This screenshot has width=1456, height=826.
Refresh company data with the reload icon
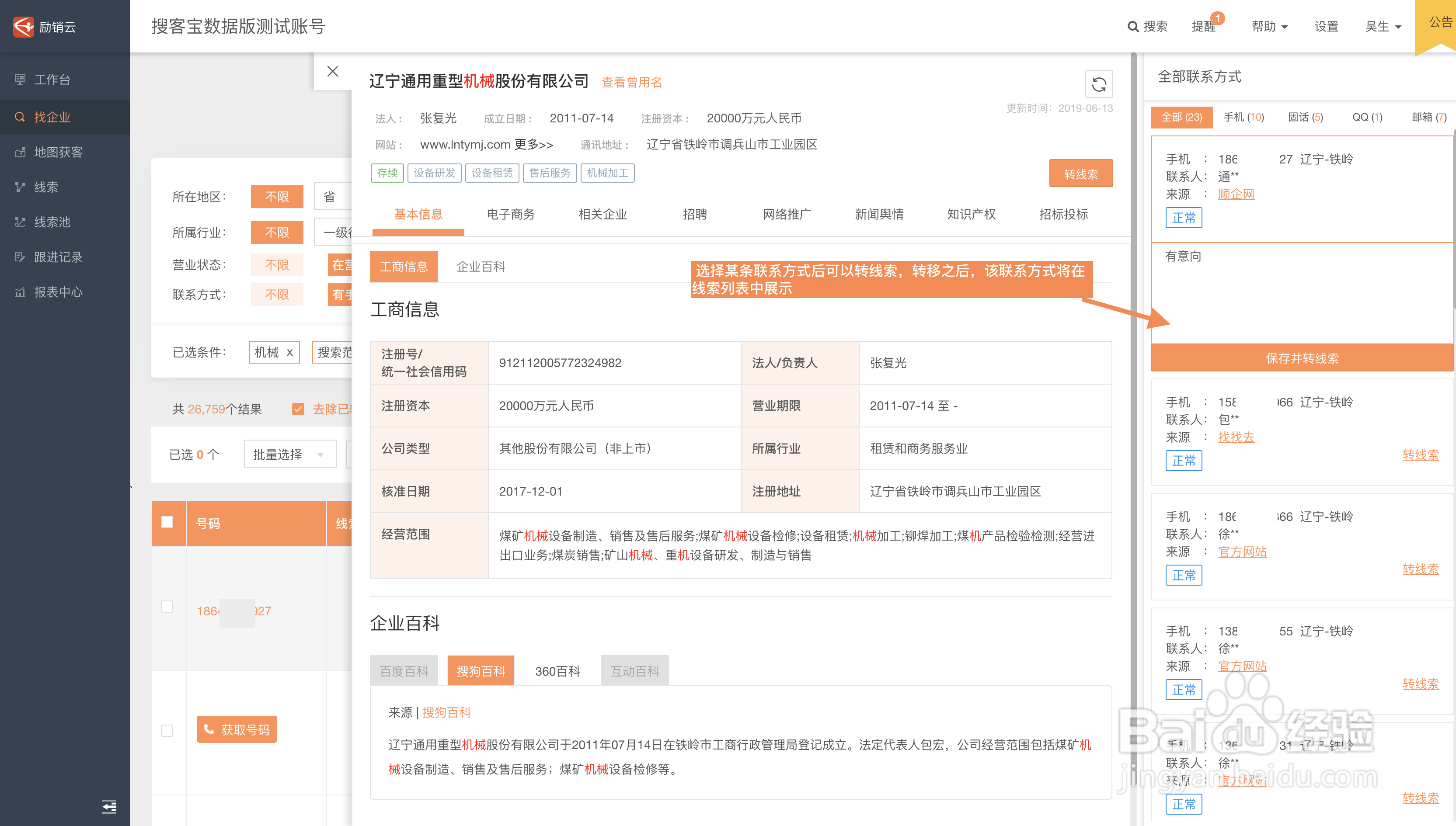click(x=1098, y=84)
